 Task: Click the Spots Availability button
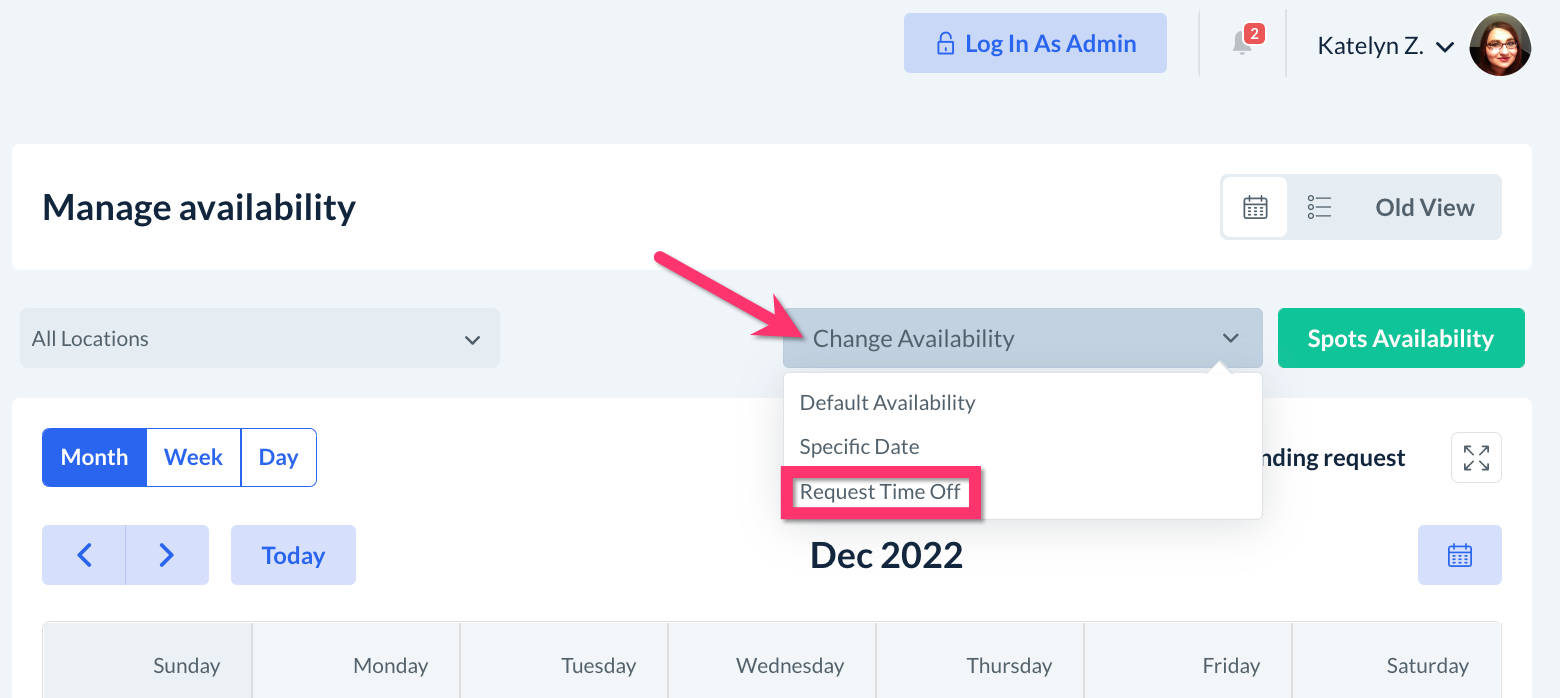[x=1400, y=339]
